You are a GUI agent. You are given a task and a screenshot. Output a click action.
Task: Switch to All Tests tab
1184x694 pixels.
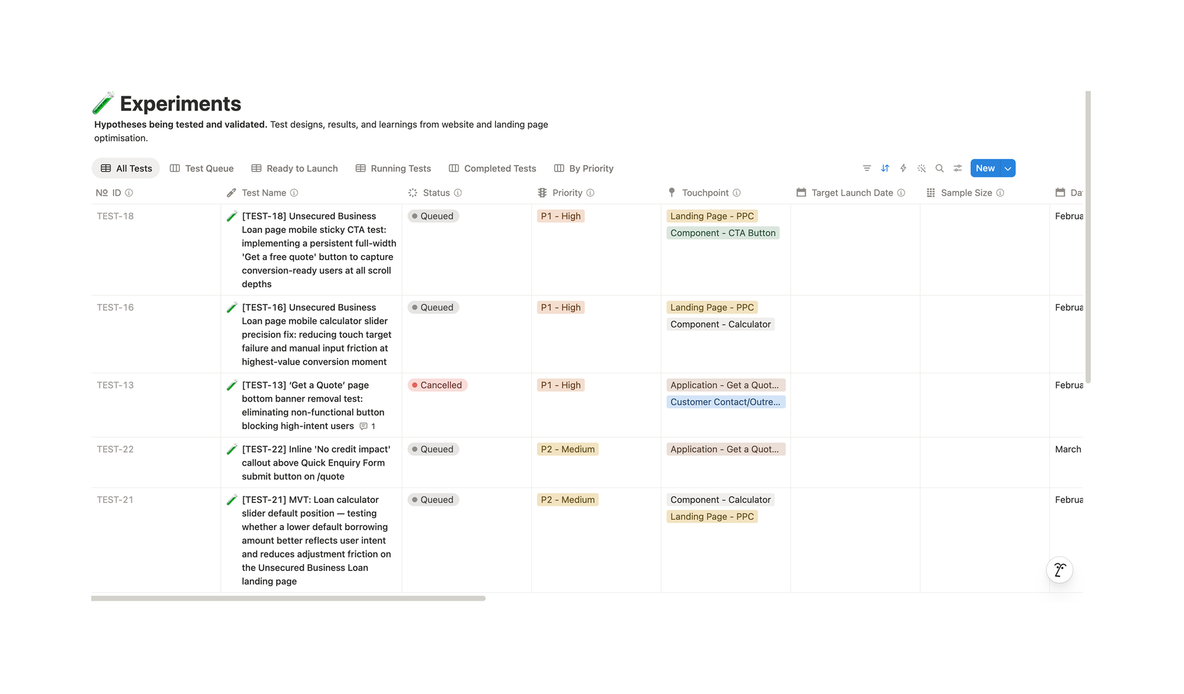click(126, 168)
